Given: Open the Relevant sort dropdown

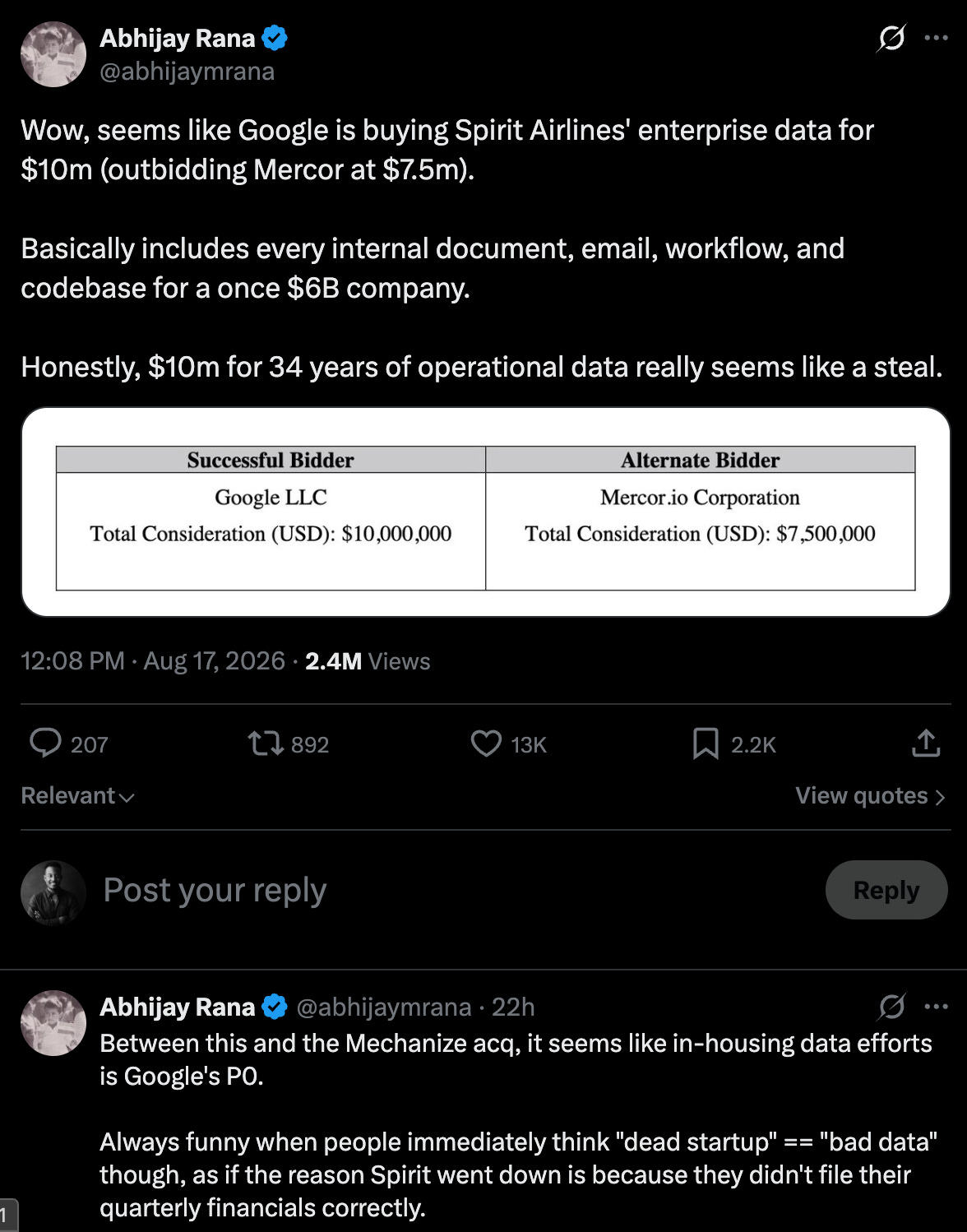Looking at the screenshot, I should click(77, 795).
